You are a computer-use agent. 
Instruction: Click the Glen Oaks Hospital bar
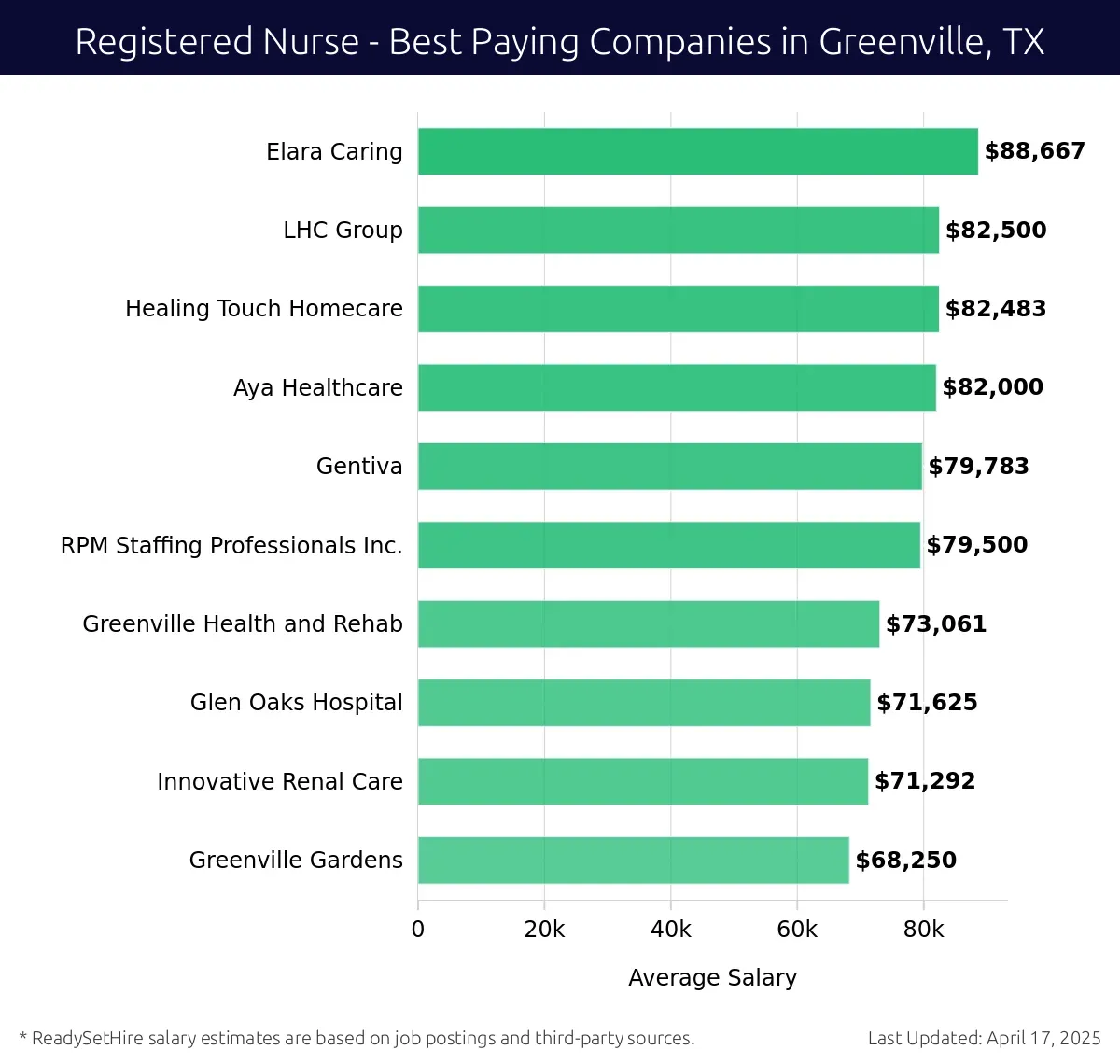(x=644, y=703)
